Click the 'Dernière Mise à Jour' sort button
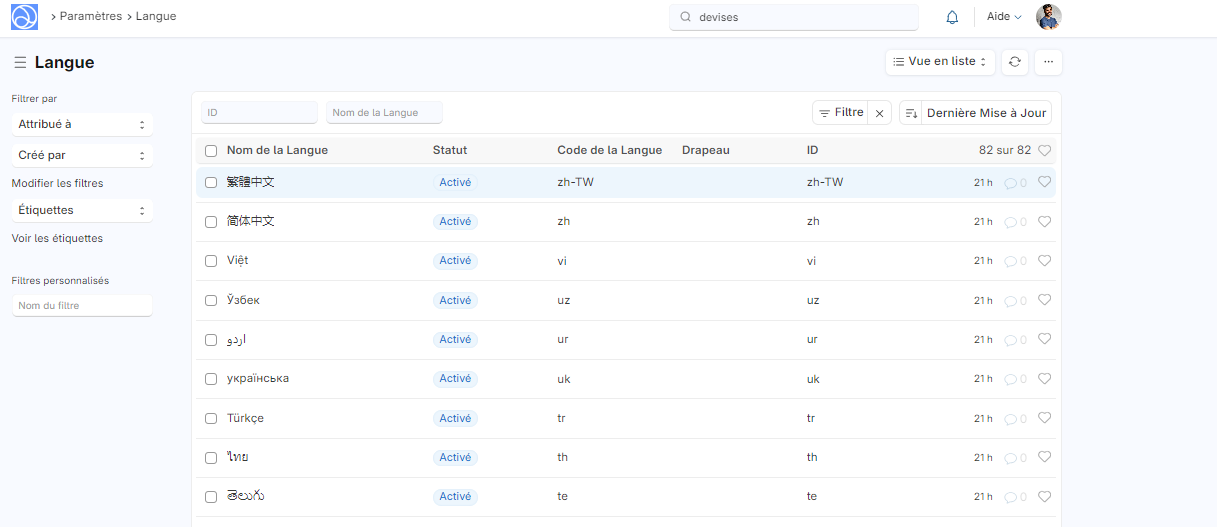Image resolution: width=1217 pixels, height=527 pixels. click(986, 113)
